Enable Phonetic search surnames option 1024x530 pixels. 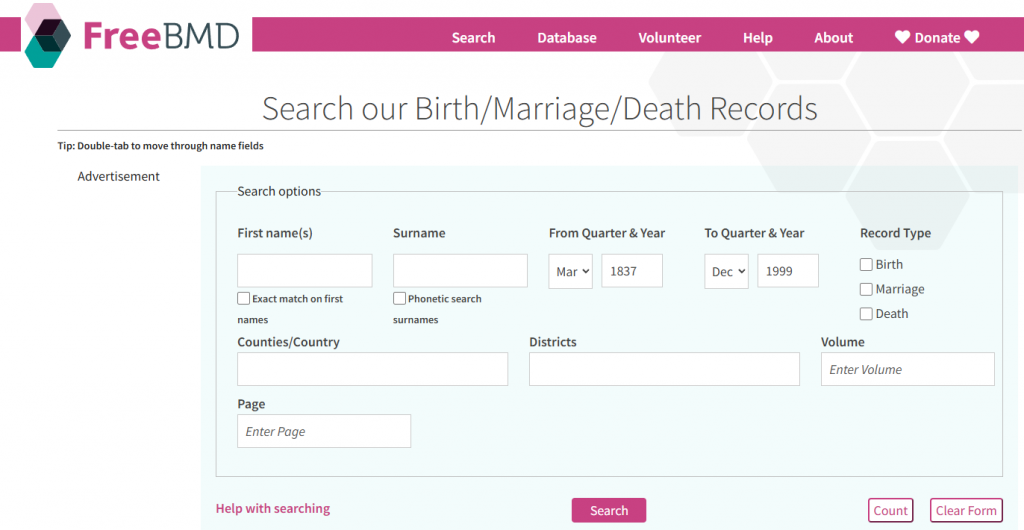pos(400,298)
